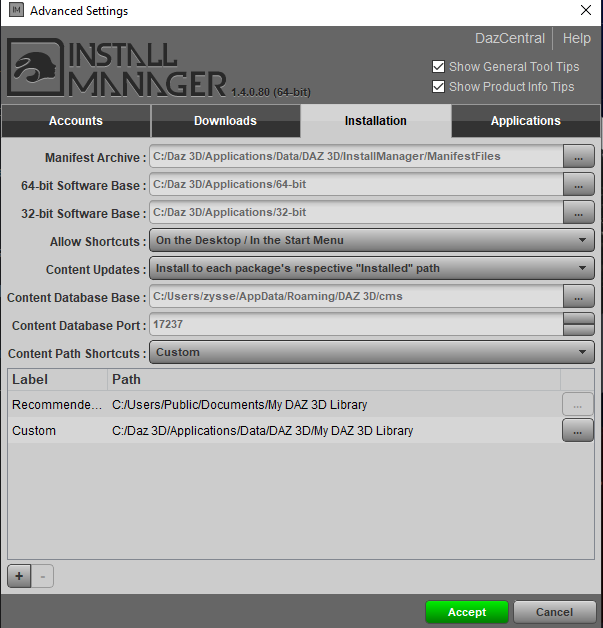Click the 32-bit Software Base path field
Image resolution: width=603 pixels, height=628 pixels.
point(356,212)
